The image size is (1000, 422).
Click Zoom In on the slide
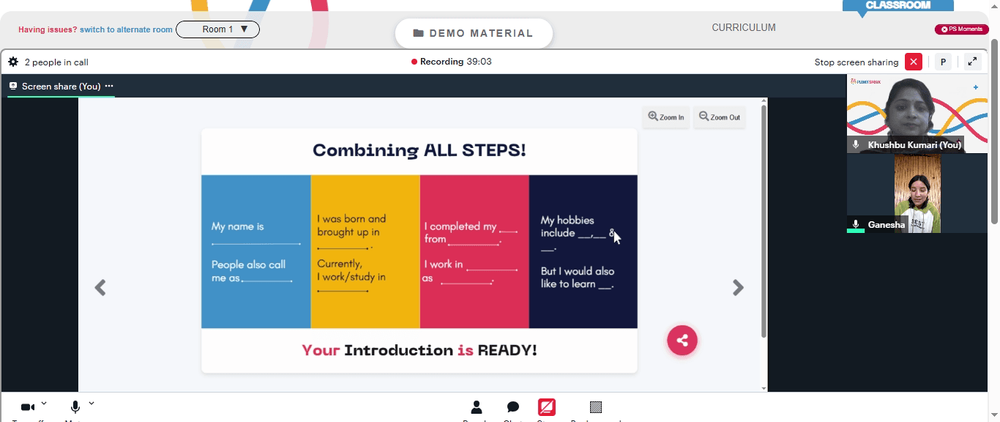coord(666,117)
